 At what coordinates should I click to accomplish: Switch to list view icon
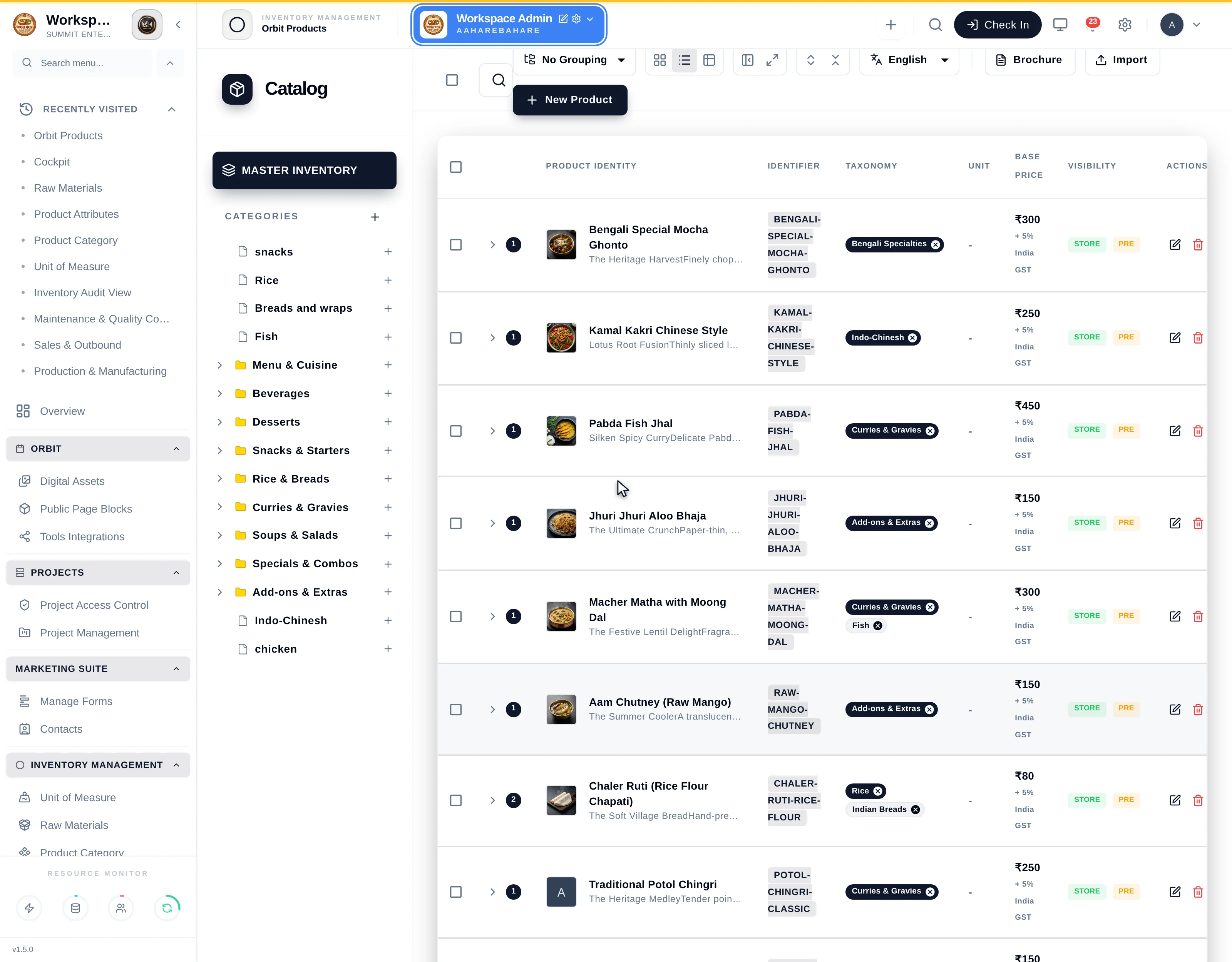684,60
